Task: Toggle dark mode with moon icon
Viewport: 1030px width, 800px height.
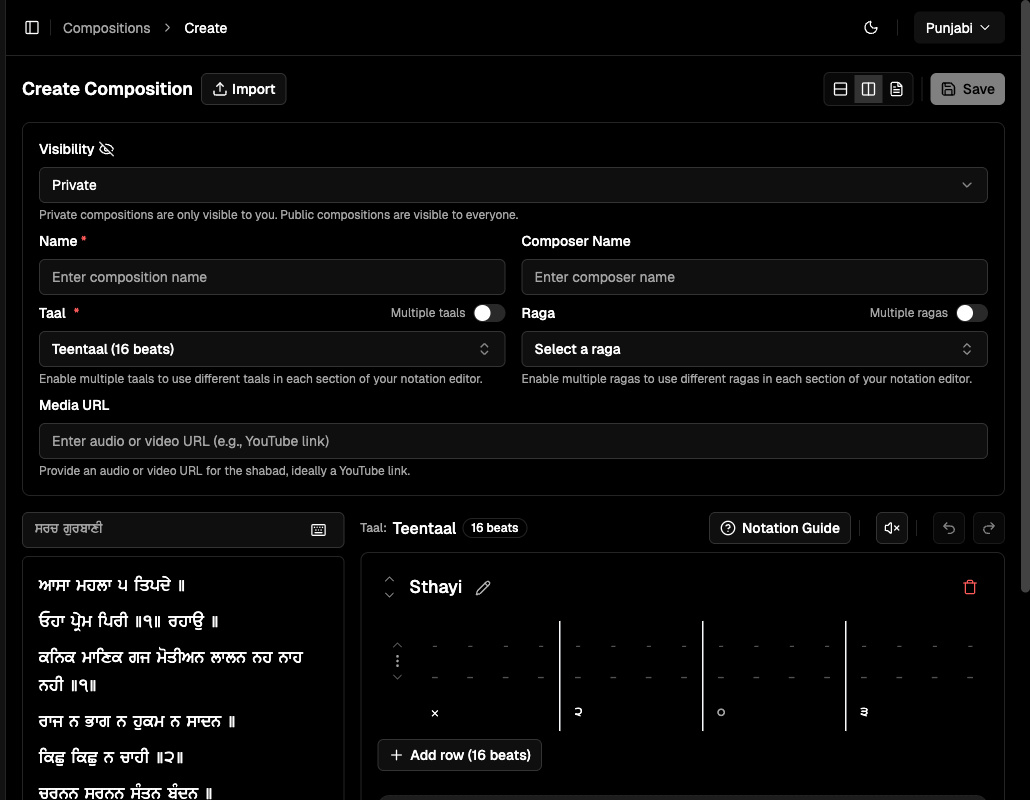Action: click(x=870, y=27)
